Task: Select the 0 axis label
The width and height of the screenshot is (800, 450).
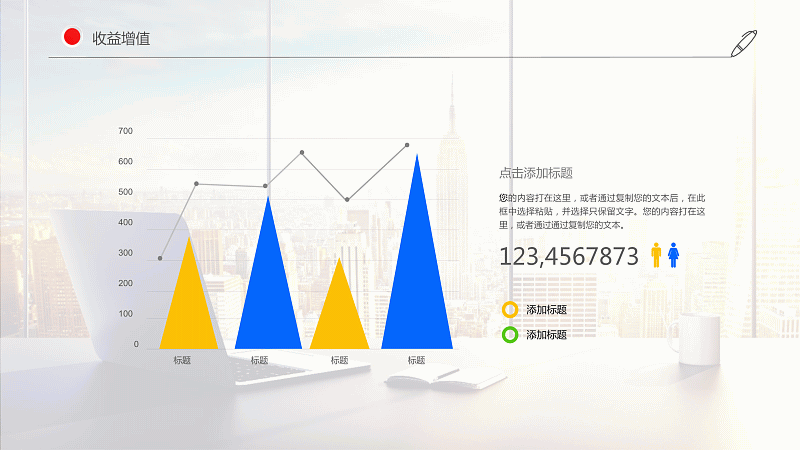Action: pyautogui.click(x=136, y=344)
